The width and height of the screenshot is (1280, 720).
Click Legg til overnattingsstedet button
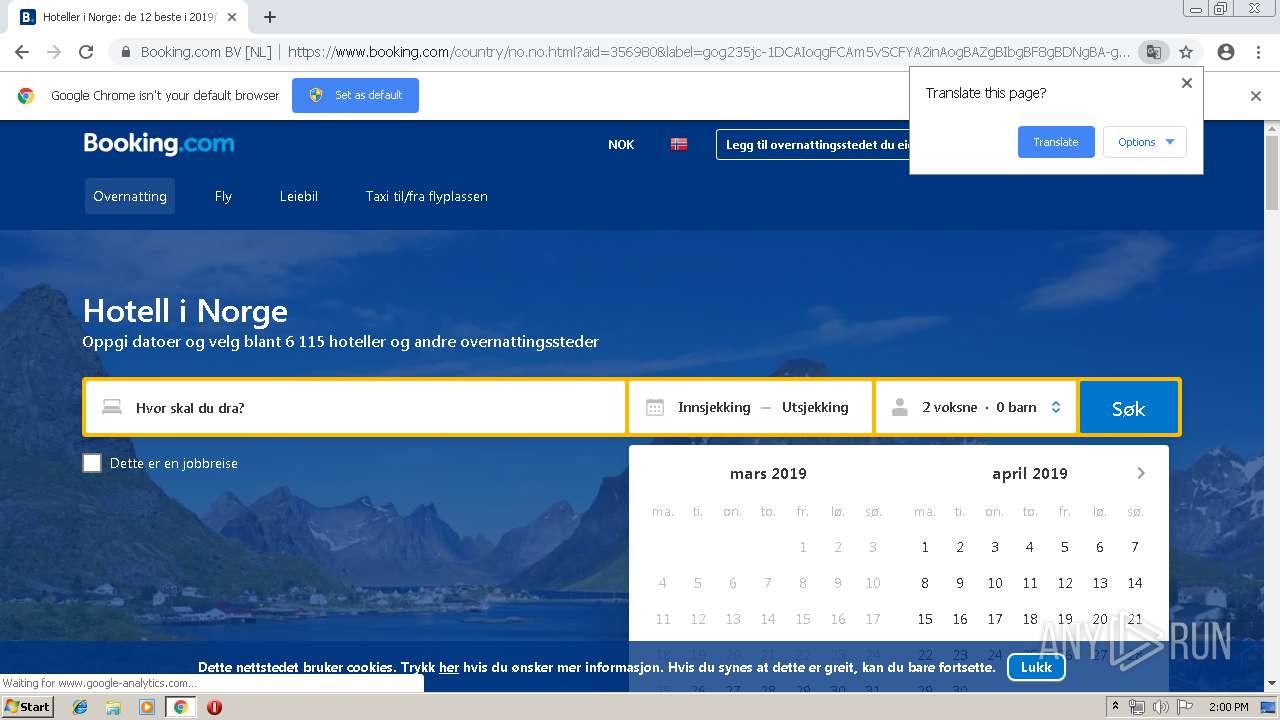pyautogui.click(x=812, y=144)
